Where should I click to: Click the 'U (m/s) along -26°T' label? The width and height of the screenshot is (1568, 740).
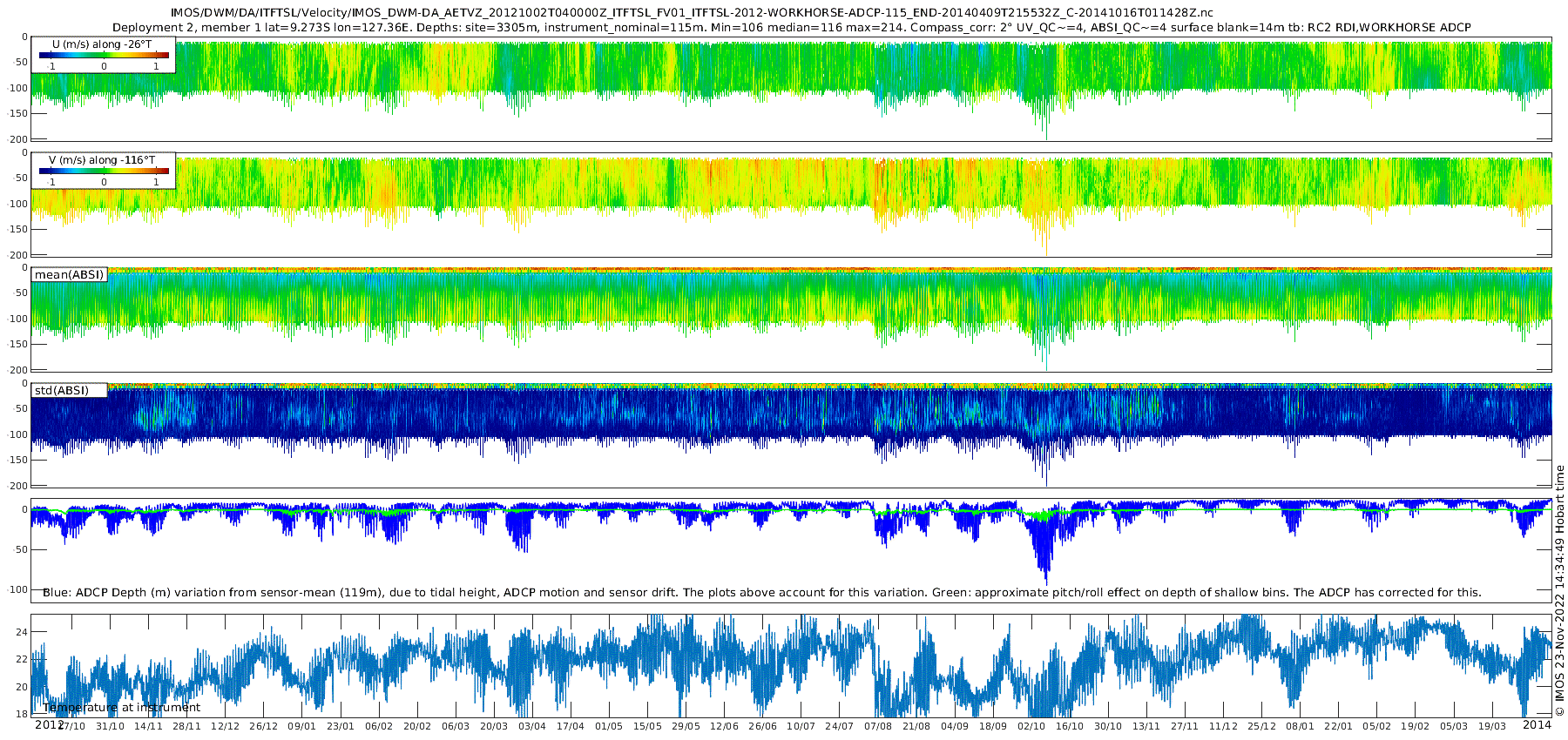click(102, 44)
